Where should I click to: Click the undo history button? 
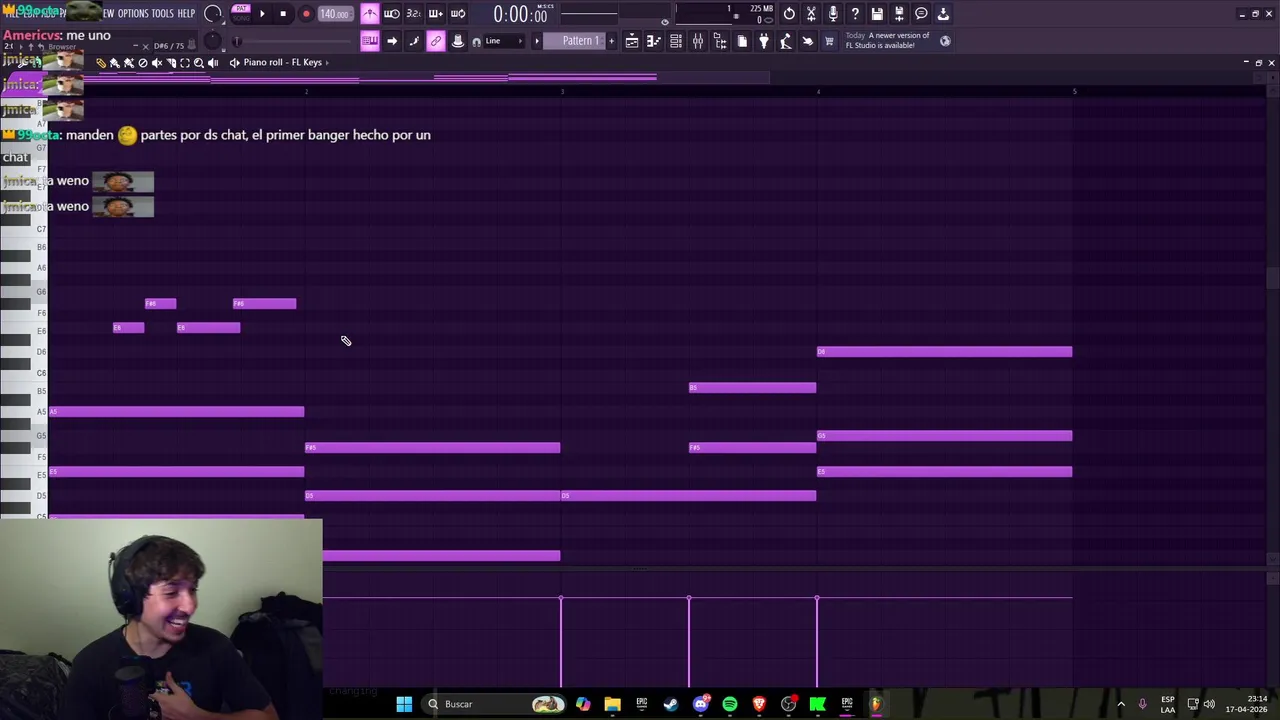(x=789, y=14)
